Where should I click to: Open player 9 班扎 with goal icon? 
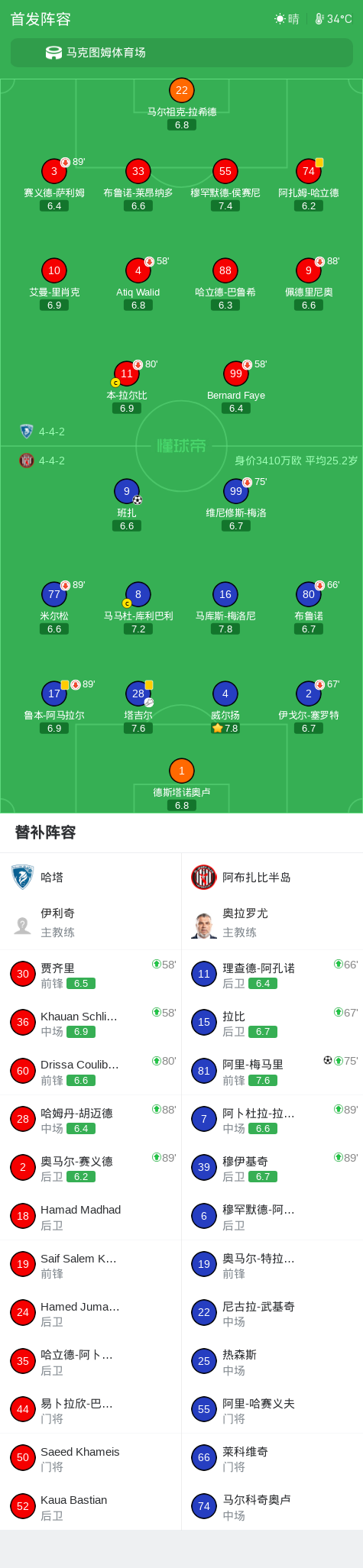(127, 505)
